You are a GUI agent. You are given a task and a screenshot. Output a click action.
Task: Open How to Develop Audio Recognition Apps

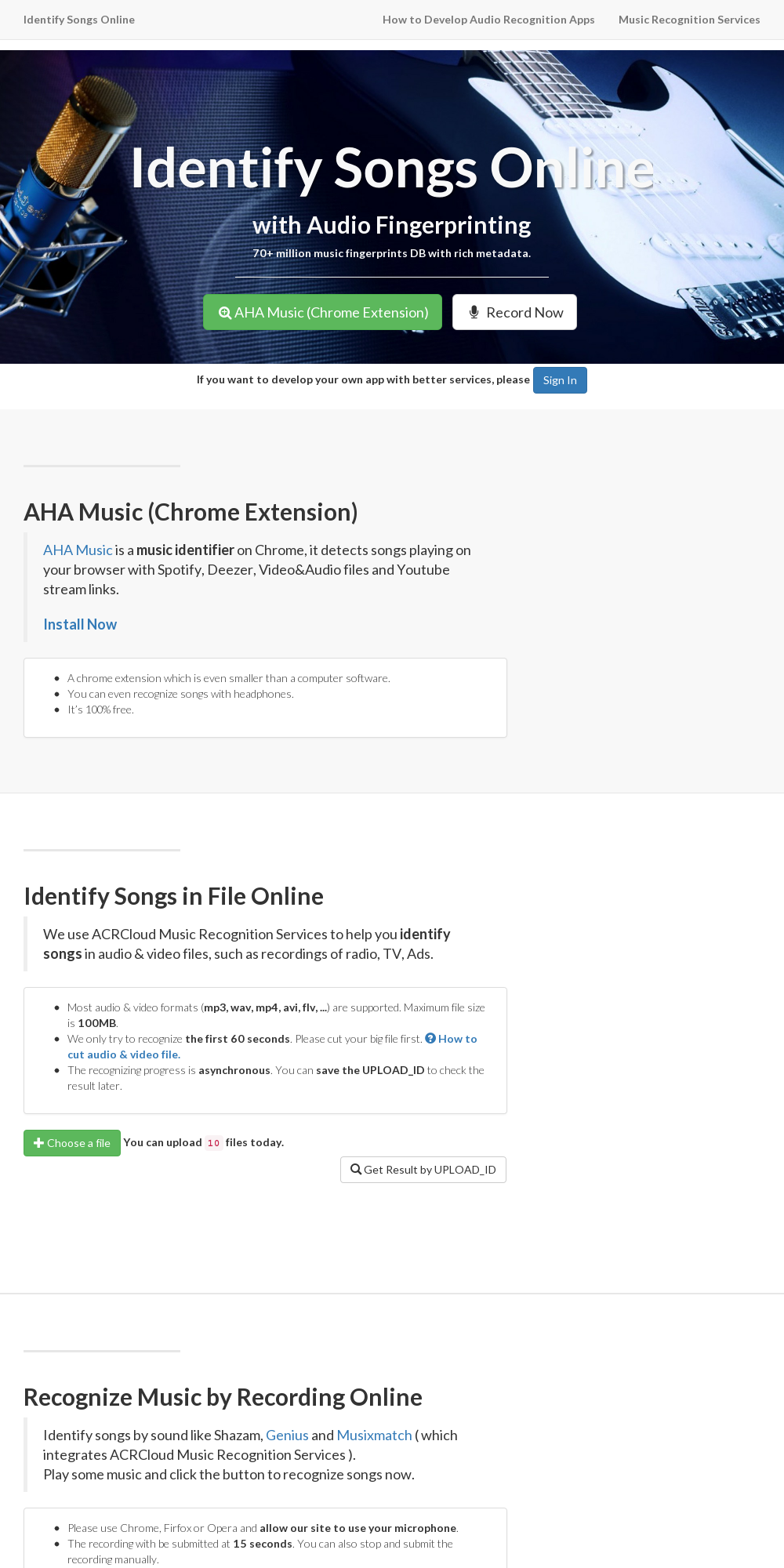[488, 20]
